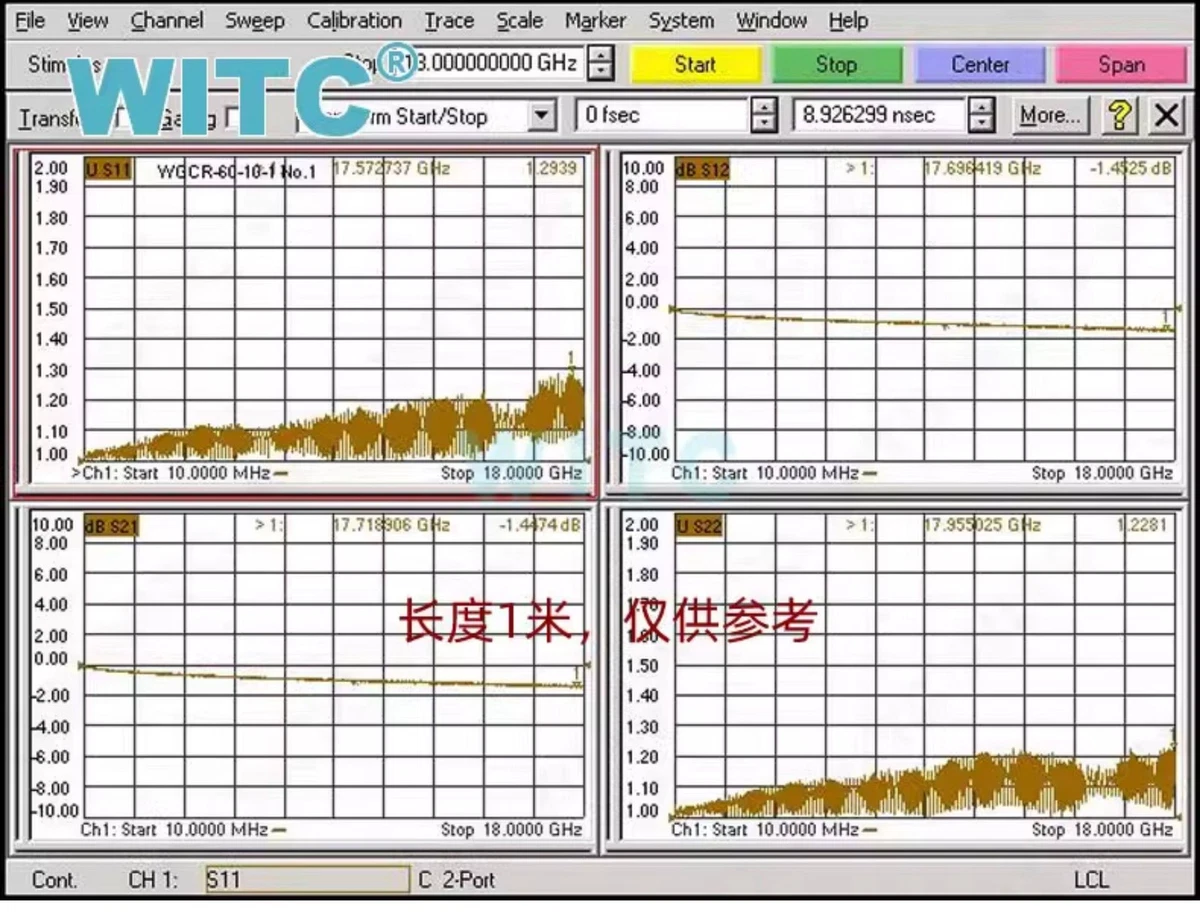This screenshot has width=1200, height=914.
Task: Select the S11 trace label
Action: [x=108, y=169]
